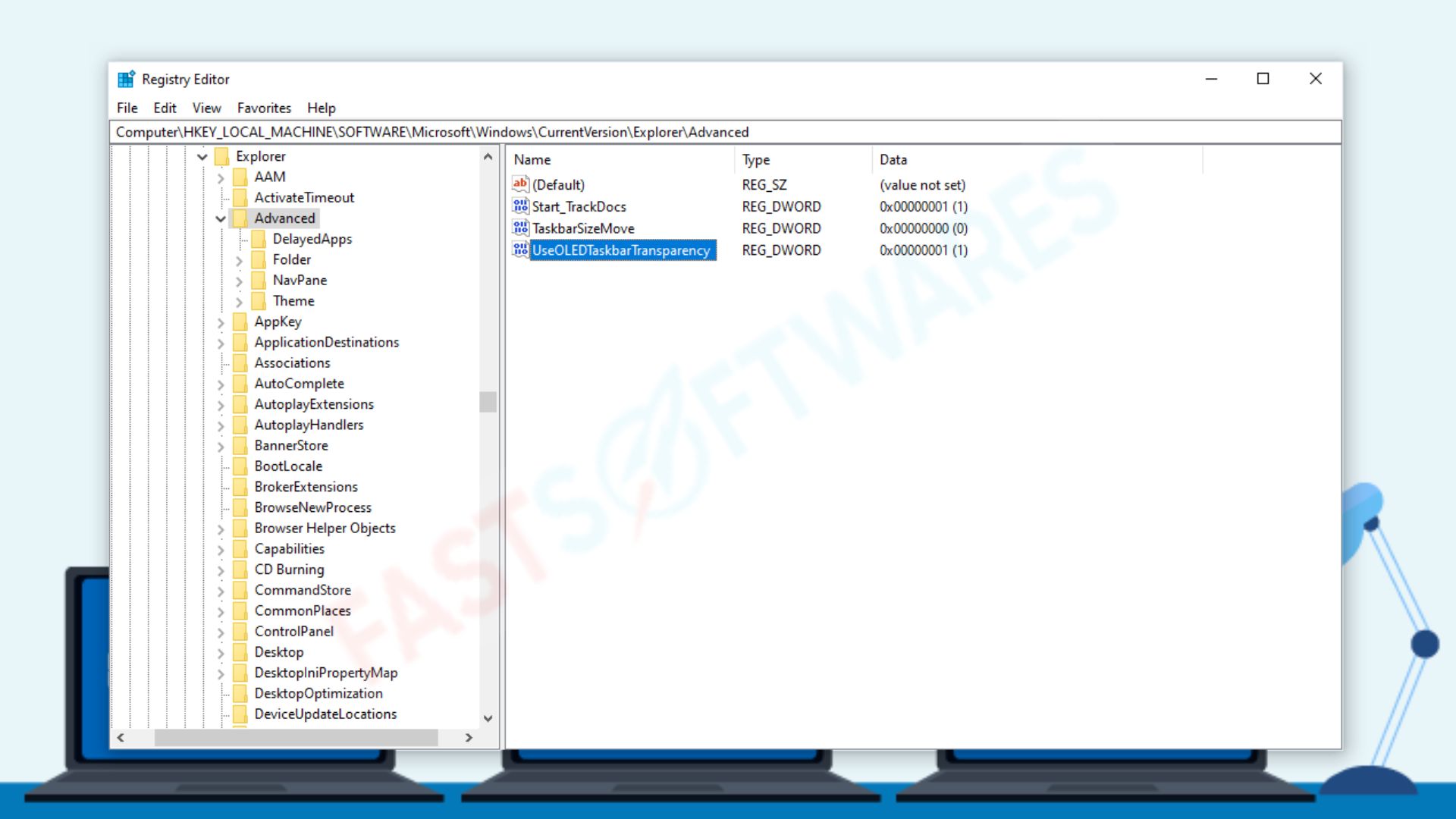Screen dimensions: 1456x819
Task: Open the Help menu
Action: [x=321, y=108]
